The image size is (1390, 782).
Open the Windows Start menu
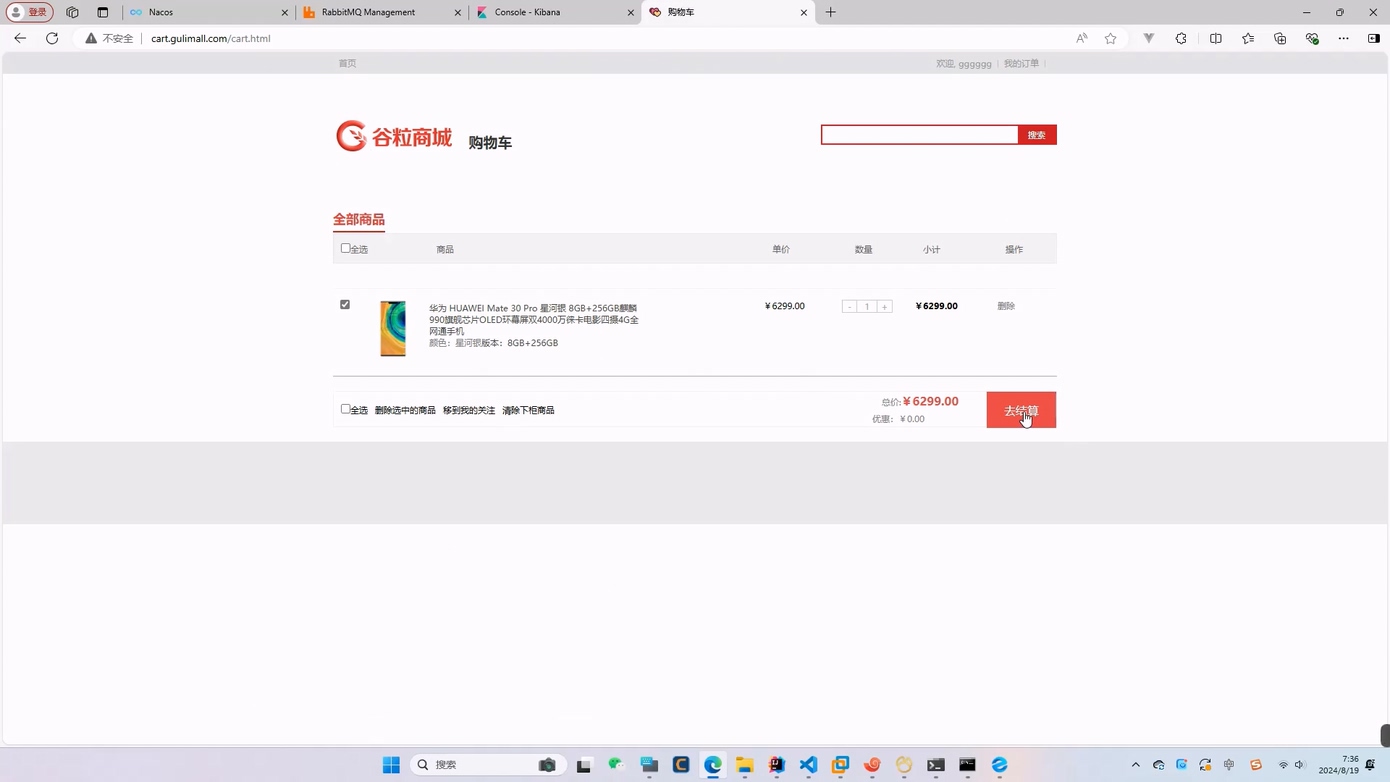[391, 765]
